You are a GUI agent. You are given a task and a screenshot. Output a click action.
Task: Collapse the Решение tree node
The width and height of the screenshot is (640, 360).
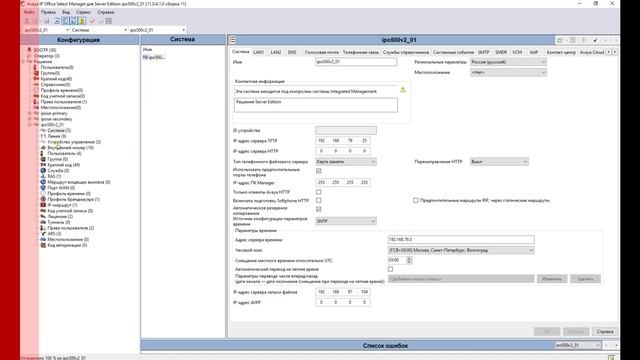23,61
